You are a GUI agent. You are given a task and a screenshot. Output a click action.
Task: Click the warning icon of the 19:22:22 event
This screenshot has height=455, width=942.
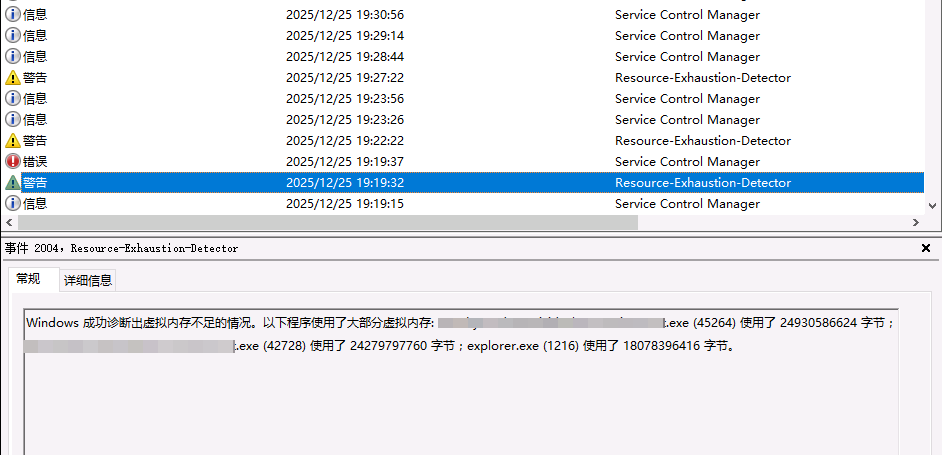[x=13, y=141]
